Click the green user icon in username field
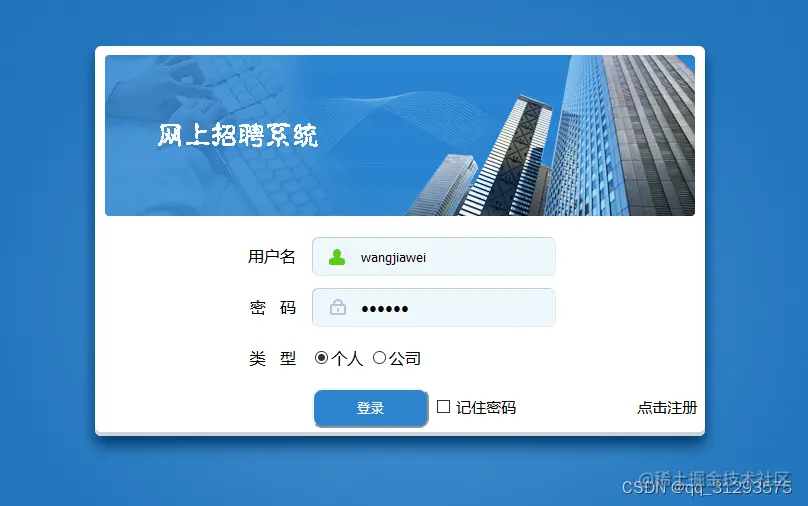The width and height of the screenshot is (808, 506). tap(337, 257)
